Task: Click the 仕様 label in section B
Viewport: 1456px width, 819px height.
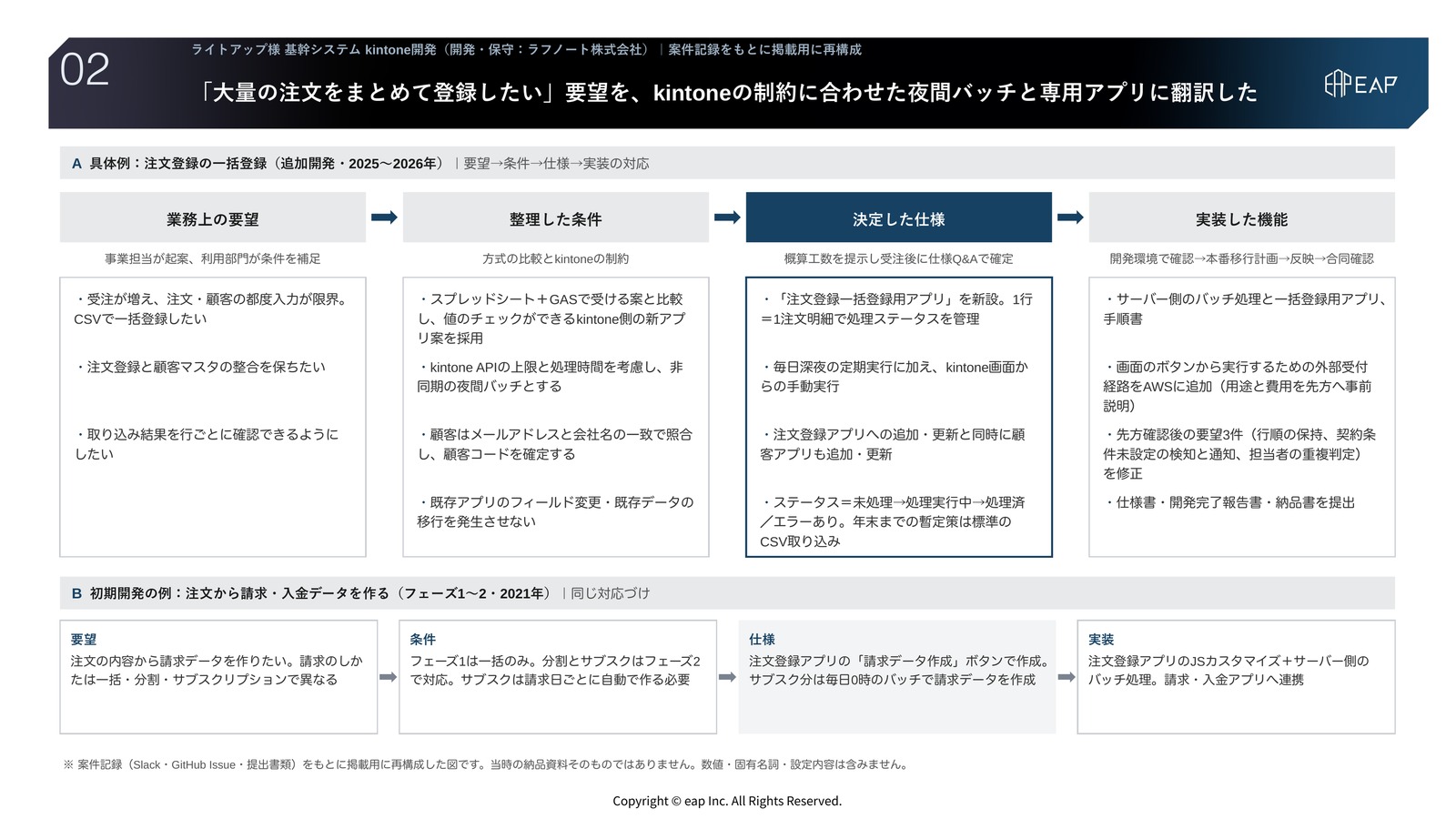Action: 763,640
